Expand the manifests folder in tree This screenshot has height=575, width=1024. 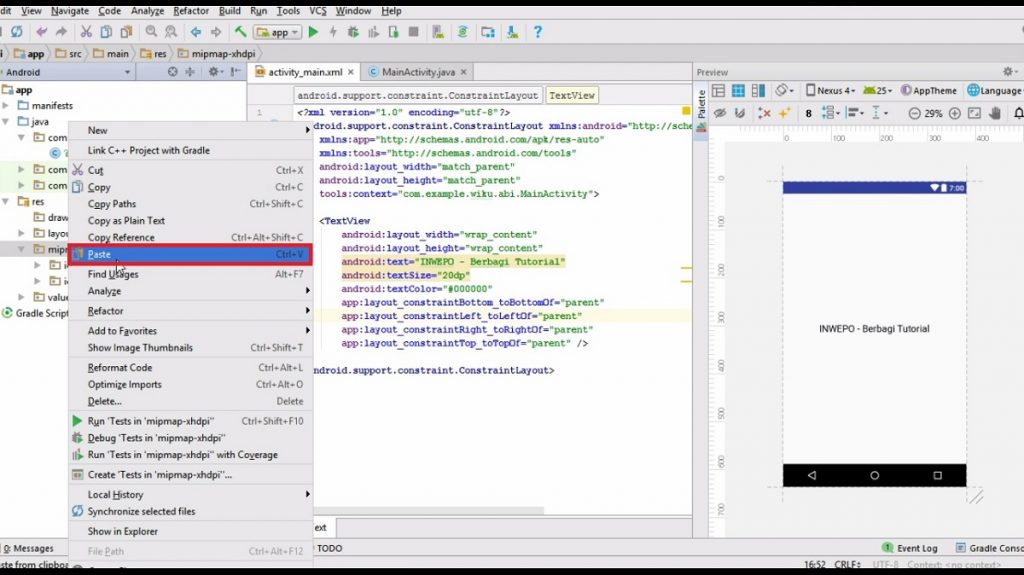click(x=7, y=106)
